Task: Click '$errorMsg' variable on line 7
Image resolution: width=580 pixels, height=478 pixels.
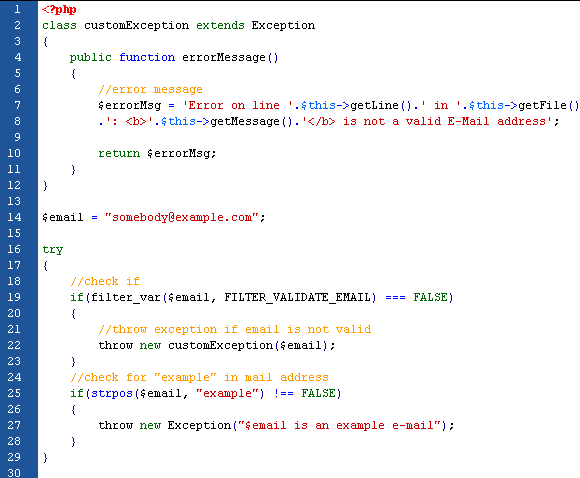Action: tap(129, 105)
